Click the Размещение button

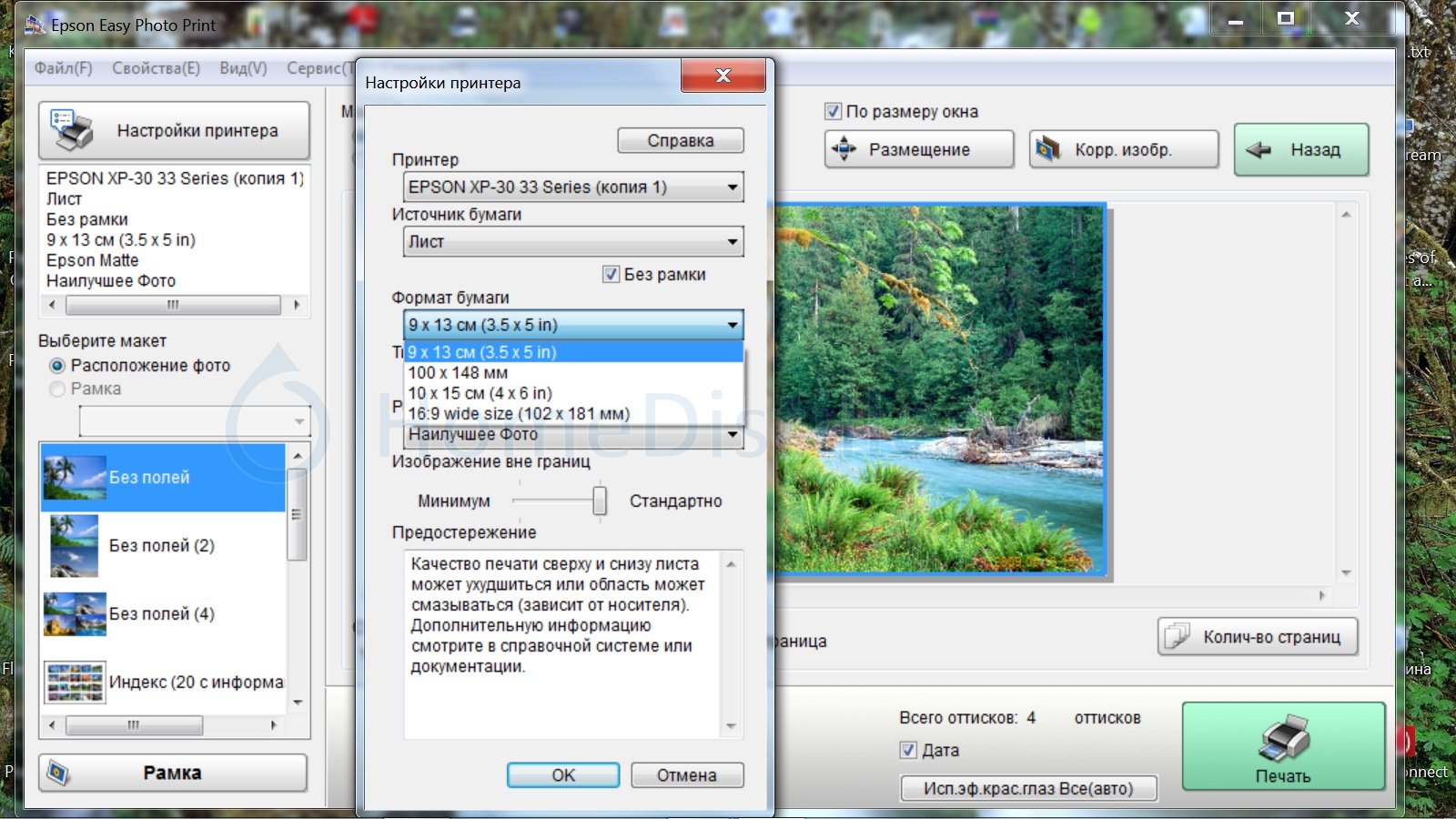click(x=919, y=149)
